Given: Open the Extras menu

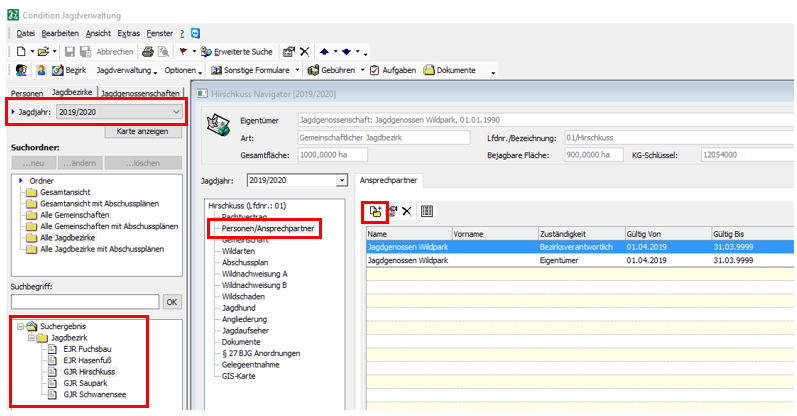Looking at the screenshot, I should click(x=128, y=33).
